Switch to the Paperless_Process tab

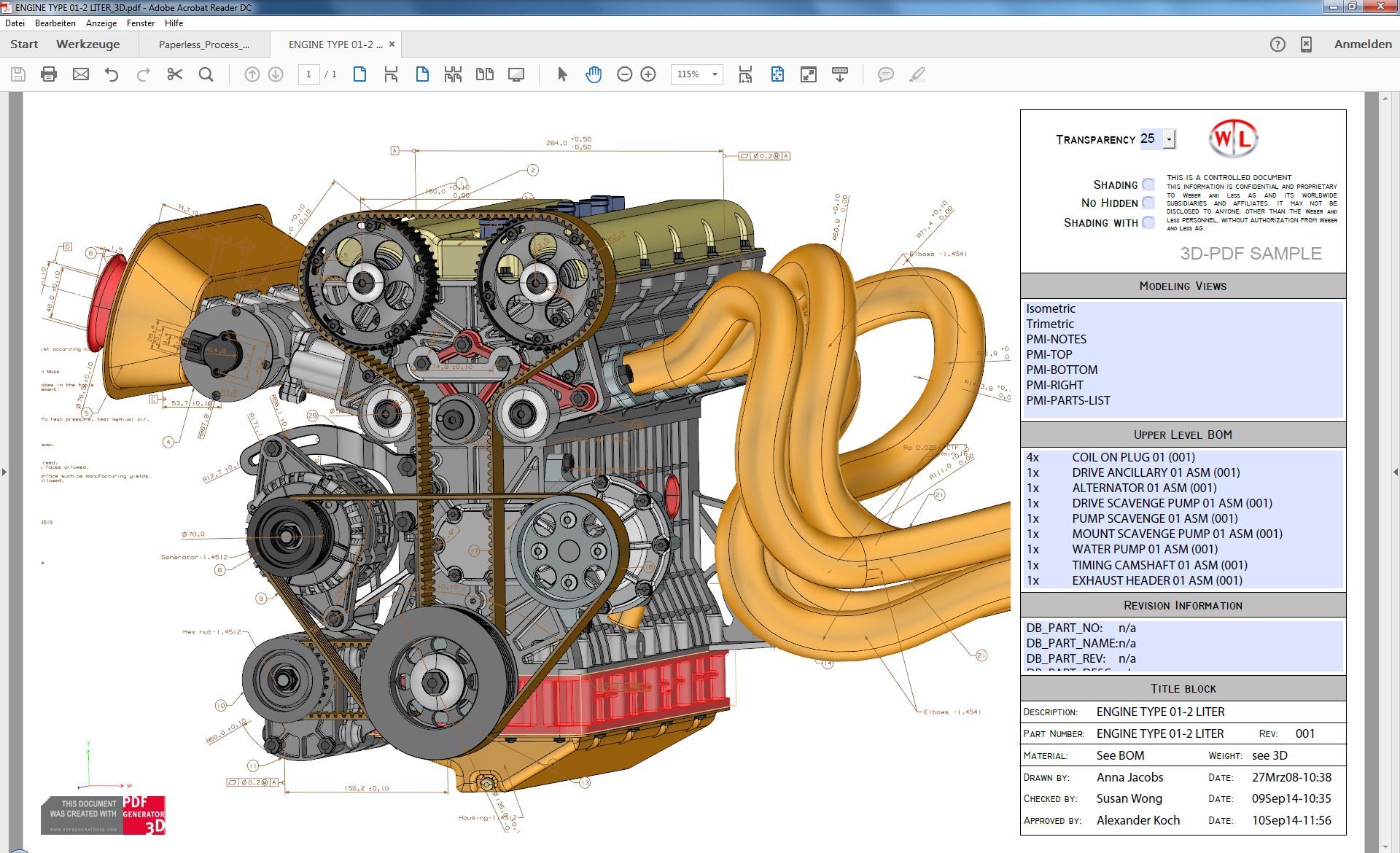pos(204,44)
